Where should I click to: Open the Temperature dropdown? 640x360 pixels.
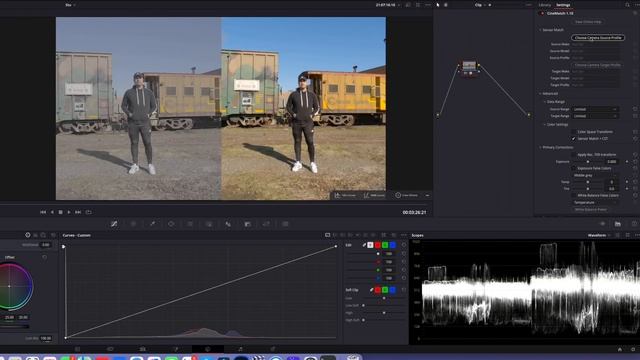pos(595,202)
